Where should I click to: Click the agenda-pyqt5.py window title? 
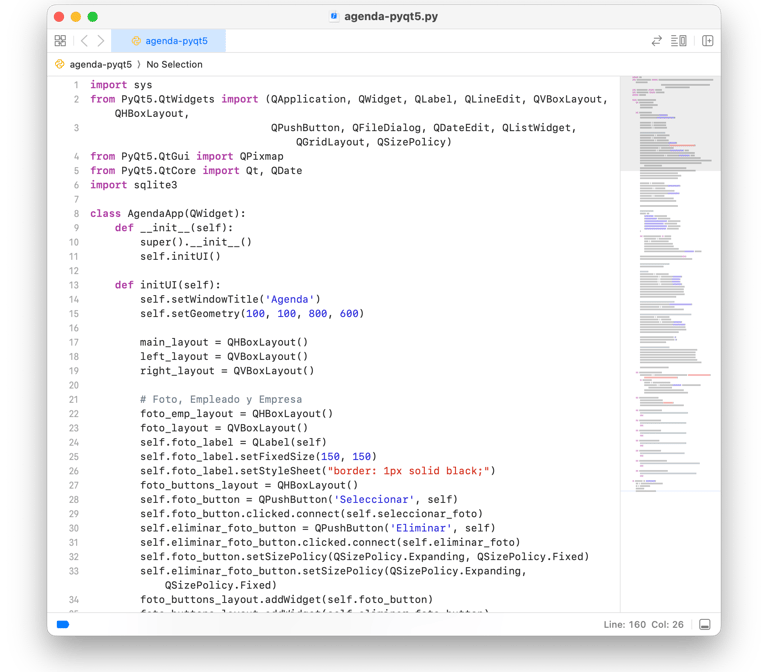(x=391, y=17)
